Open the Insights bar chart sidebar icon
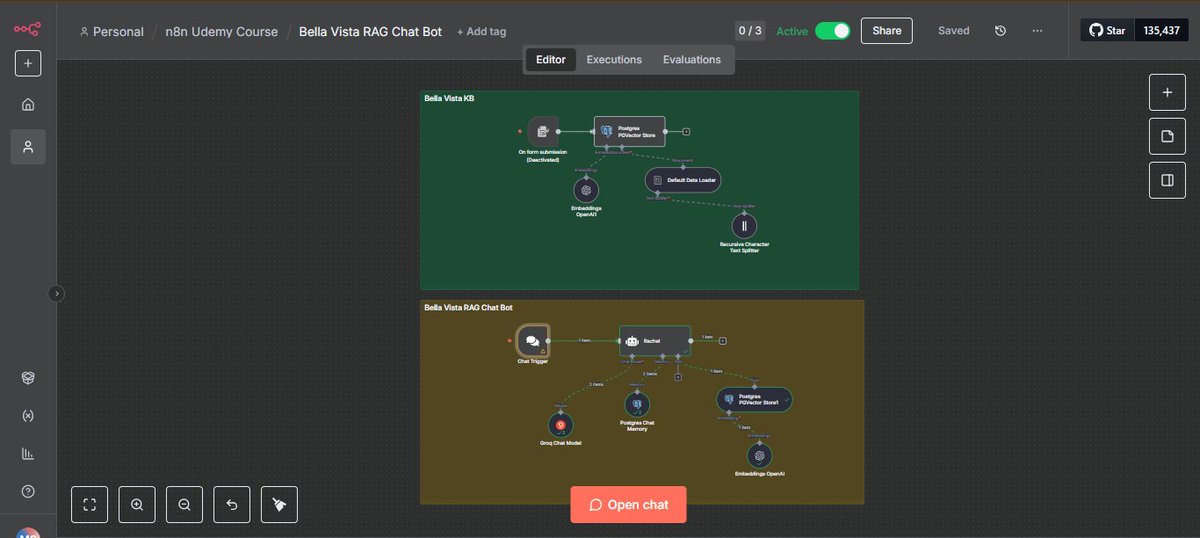This screenshot has width=1200, height=538. pos(28,454)
